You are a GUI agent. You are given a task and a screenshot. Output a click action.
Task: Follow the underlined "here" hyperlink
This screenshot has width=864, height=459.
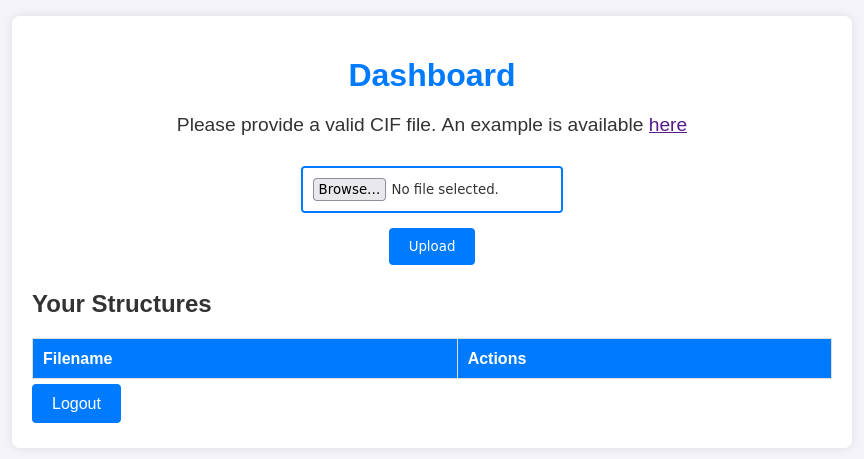(667, 125)
